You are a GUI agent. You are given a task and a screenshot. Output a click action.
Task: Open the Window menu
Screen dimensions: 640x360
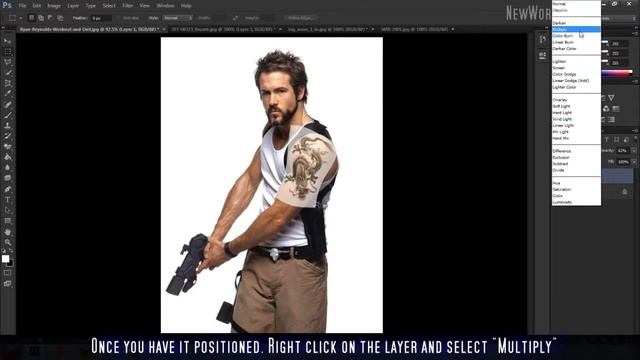[165, 6]
